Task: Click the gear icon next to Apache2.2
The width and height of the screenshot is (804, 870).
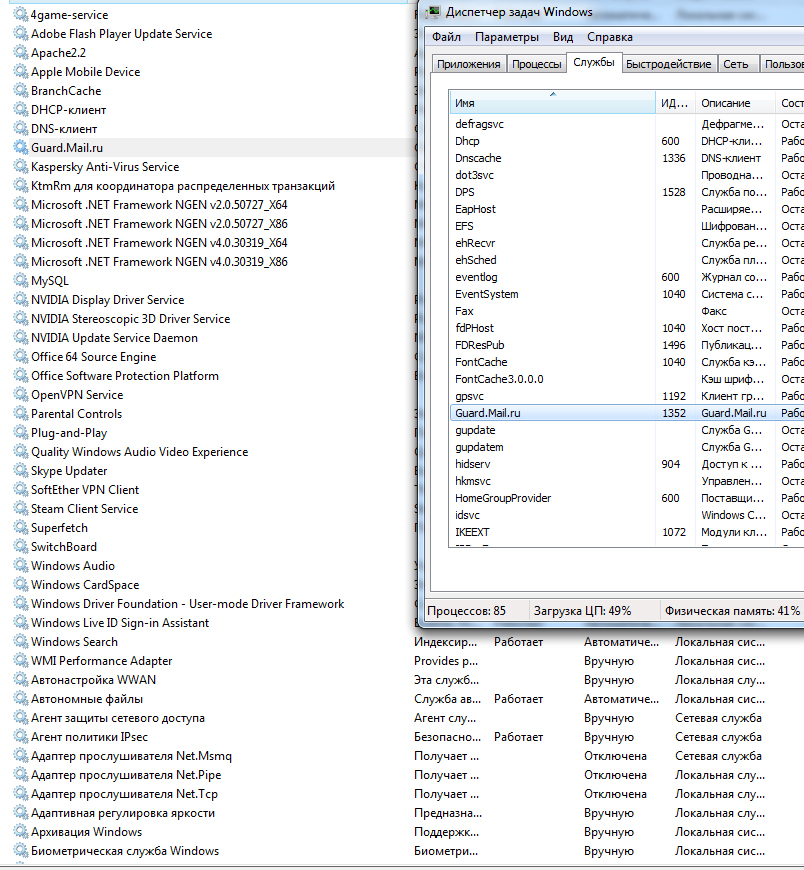Action: pyautogui.click(x=21, y=53)
